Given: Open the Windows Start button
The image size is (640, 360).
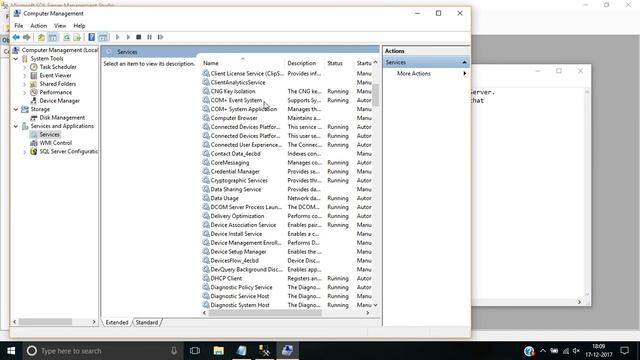Looking at the screenshot, I should (x=11, y=351).
